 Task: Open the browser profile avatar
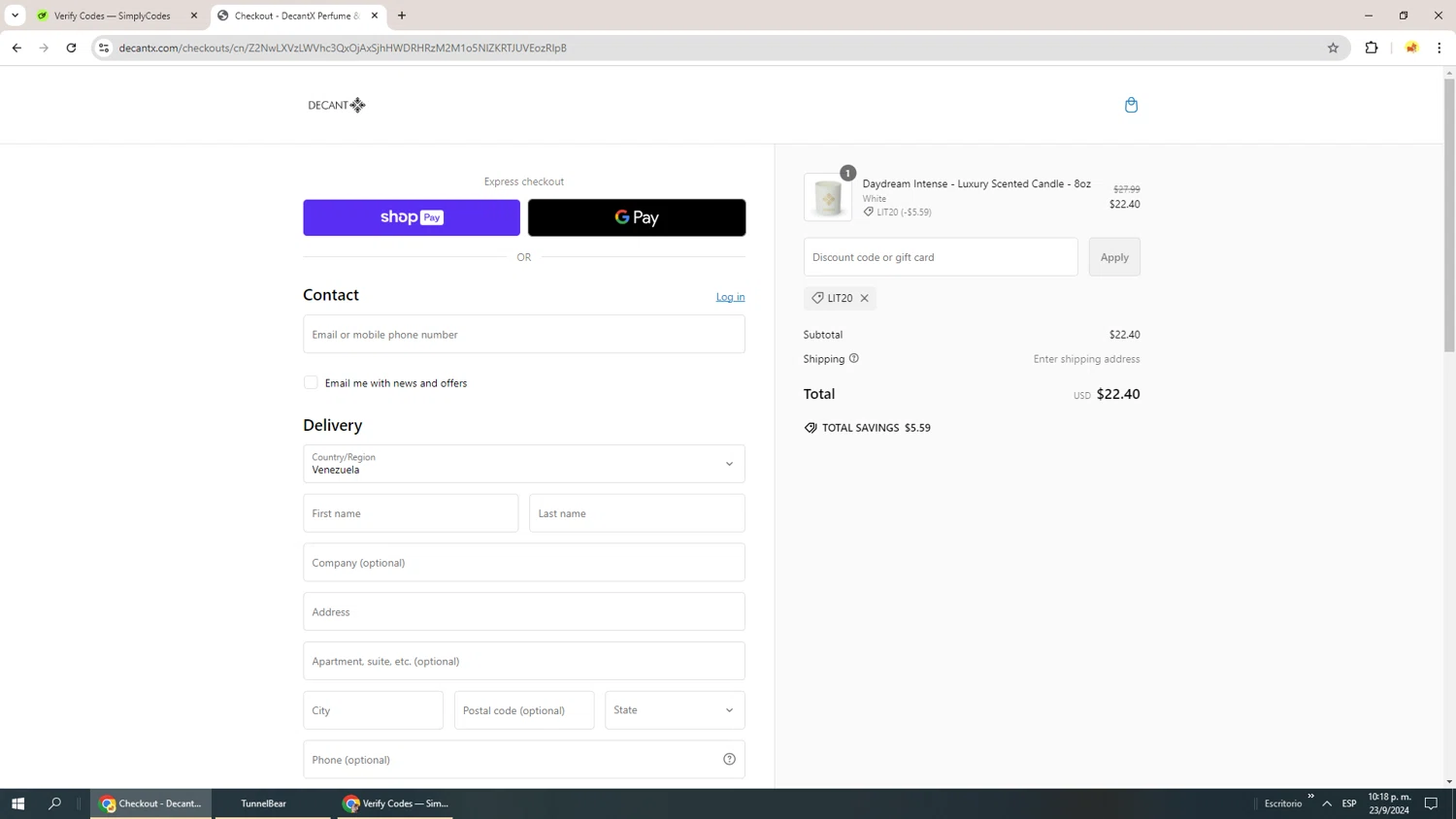(1411, 48)
